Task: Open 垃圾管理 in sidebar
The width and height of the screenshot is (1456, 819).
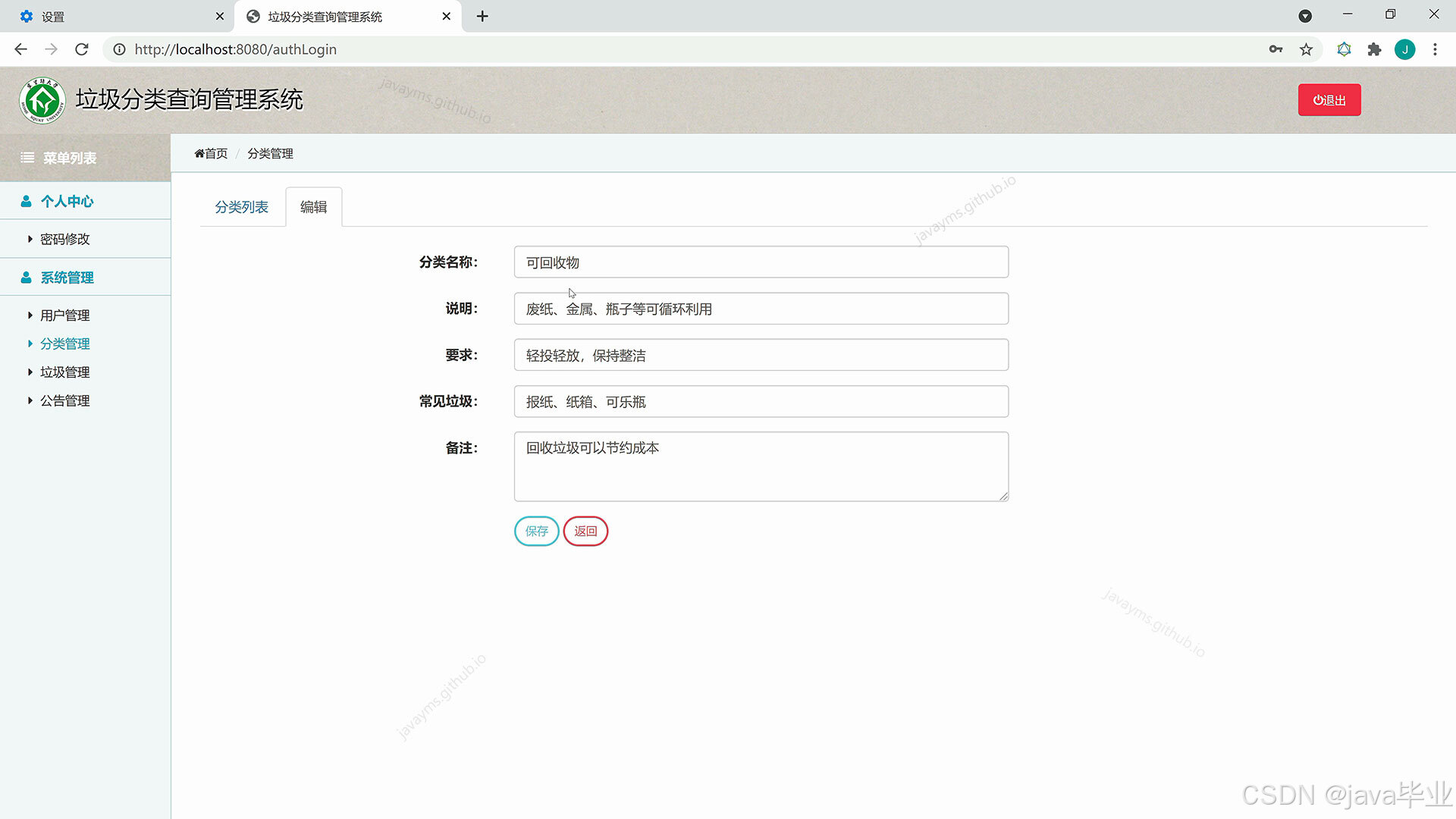Action: pyautogui.click(x=64, y=372)
